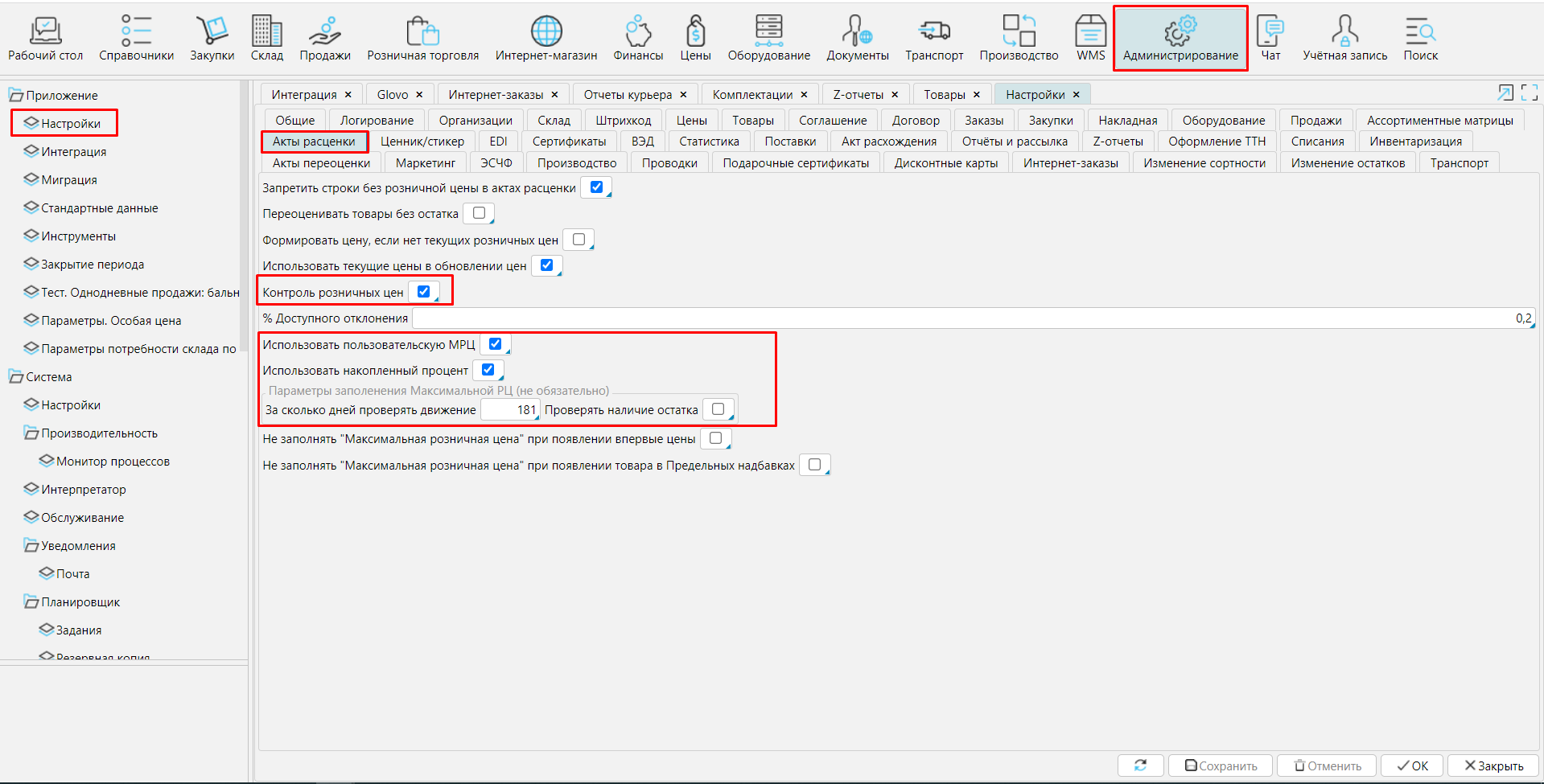
Task: Open the Склад warehouse module icon
Action: tap(266, 31)
